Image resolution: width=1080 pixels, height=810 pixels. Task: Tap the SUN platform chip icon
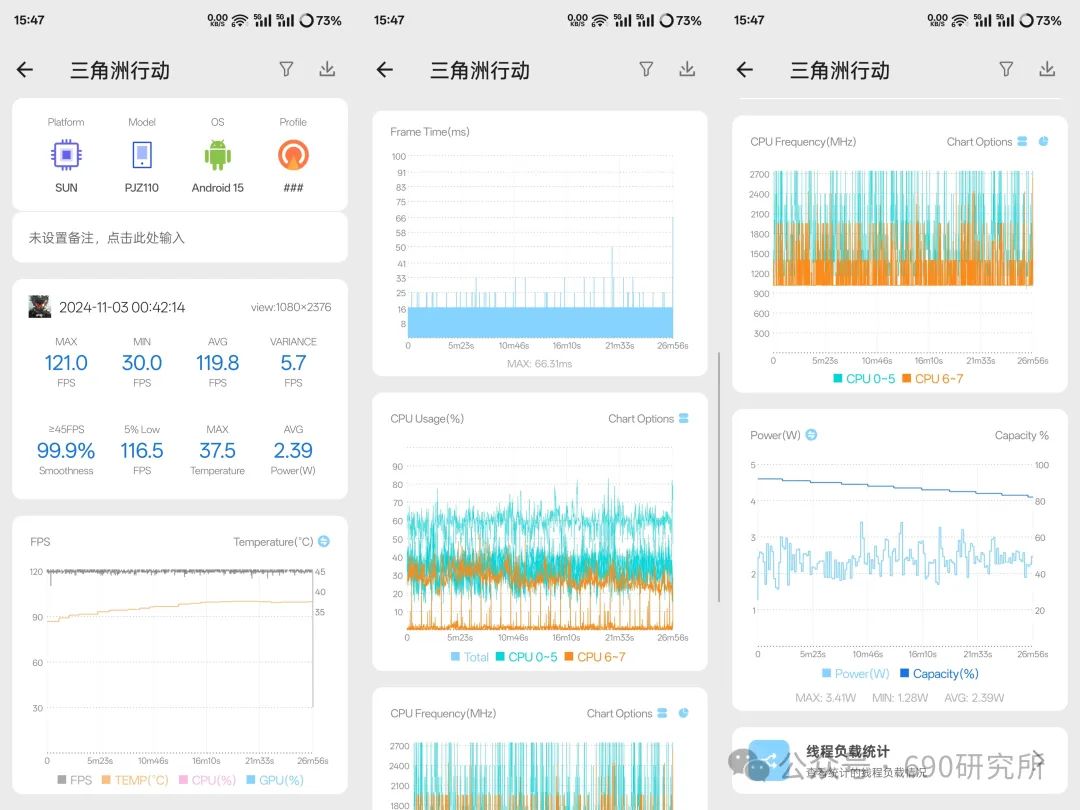click(66, 155)
